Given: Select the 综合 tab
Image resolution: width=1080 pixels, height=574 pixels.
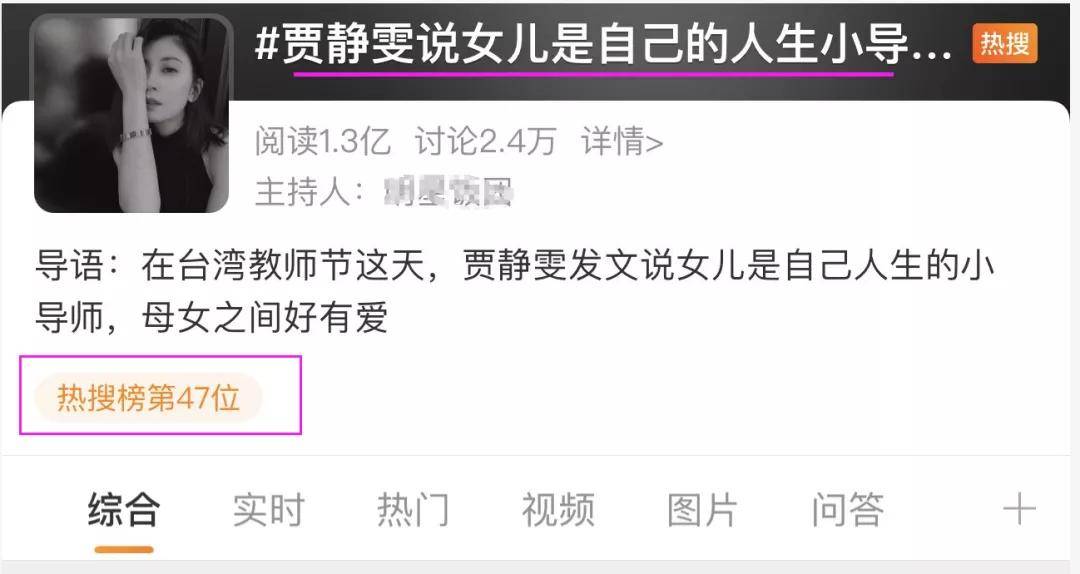Looking at the screenshot, I should [124, 510].
